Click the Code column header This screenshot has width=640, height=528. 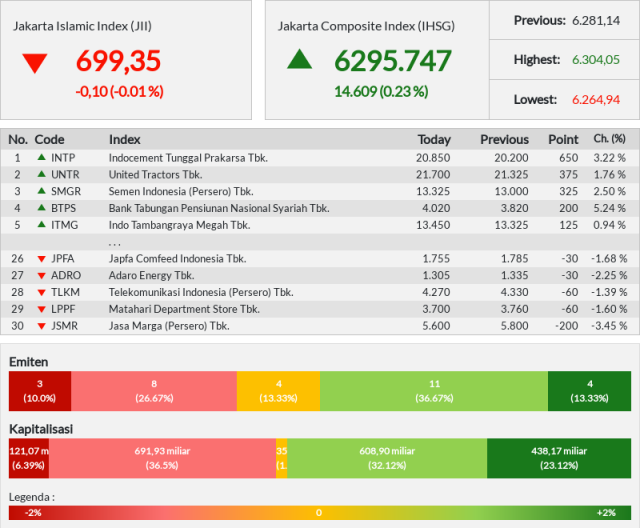(x=49, y=140)
